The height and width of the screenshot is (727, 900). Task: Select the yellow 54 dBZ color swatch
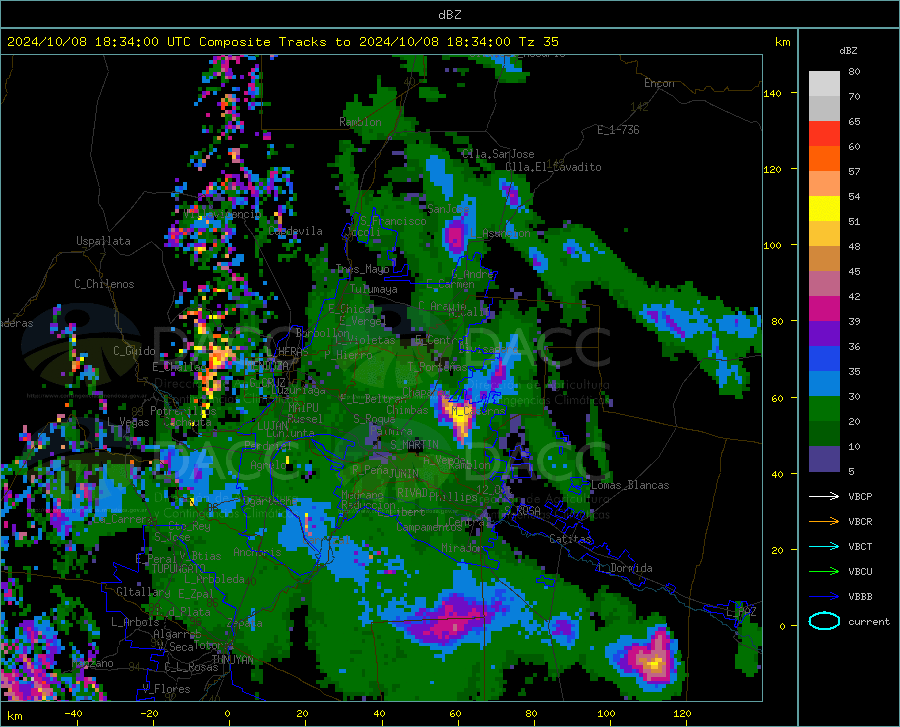point(824,209)
